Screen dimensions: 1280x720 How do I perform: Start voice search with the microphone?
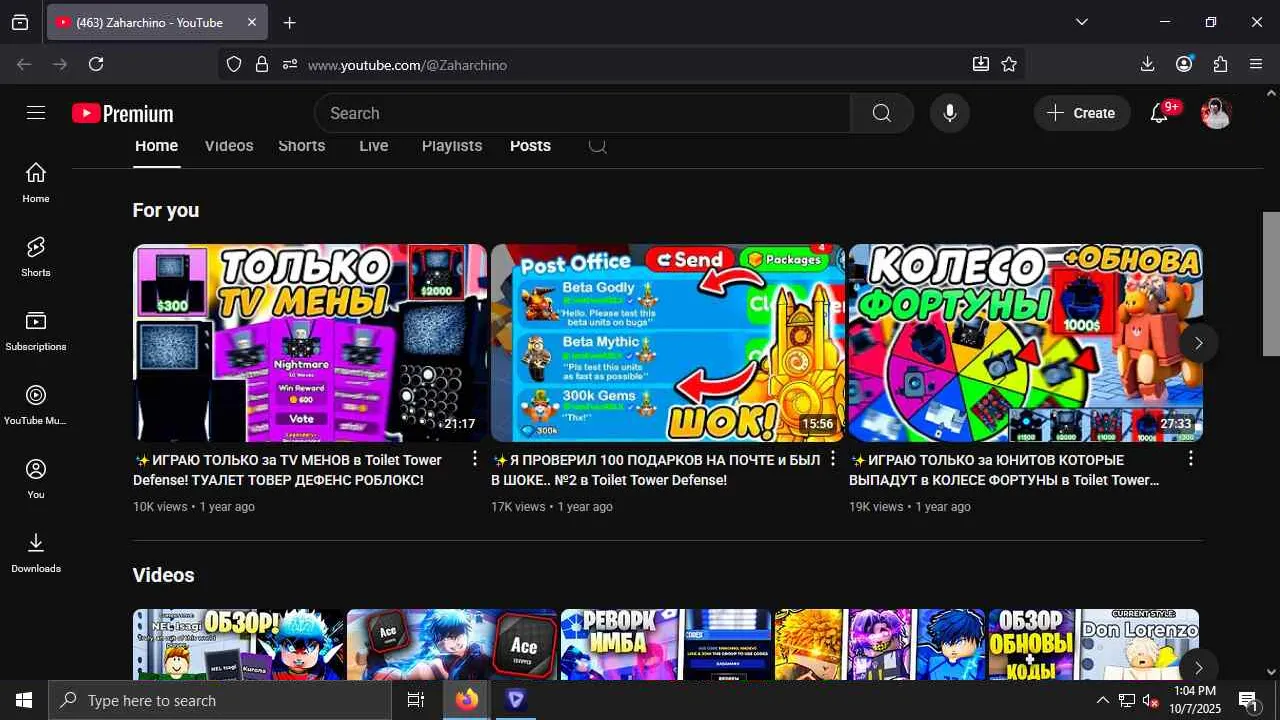950,113
